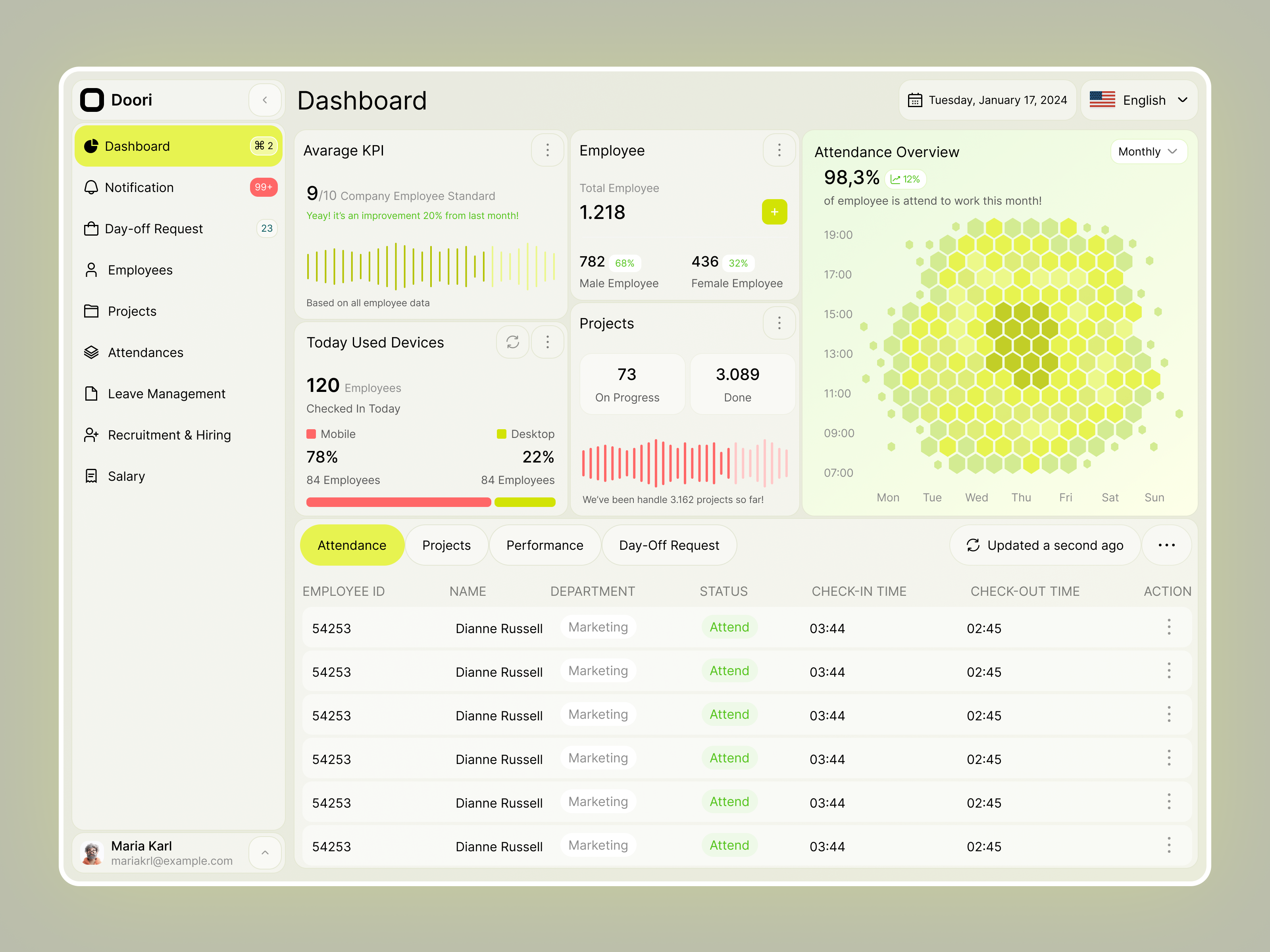This screenshot has width=1270, height=952.
Task: Click the refresh icon in Today Used Devices
Action: pos(512,343)
